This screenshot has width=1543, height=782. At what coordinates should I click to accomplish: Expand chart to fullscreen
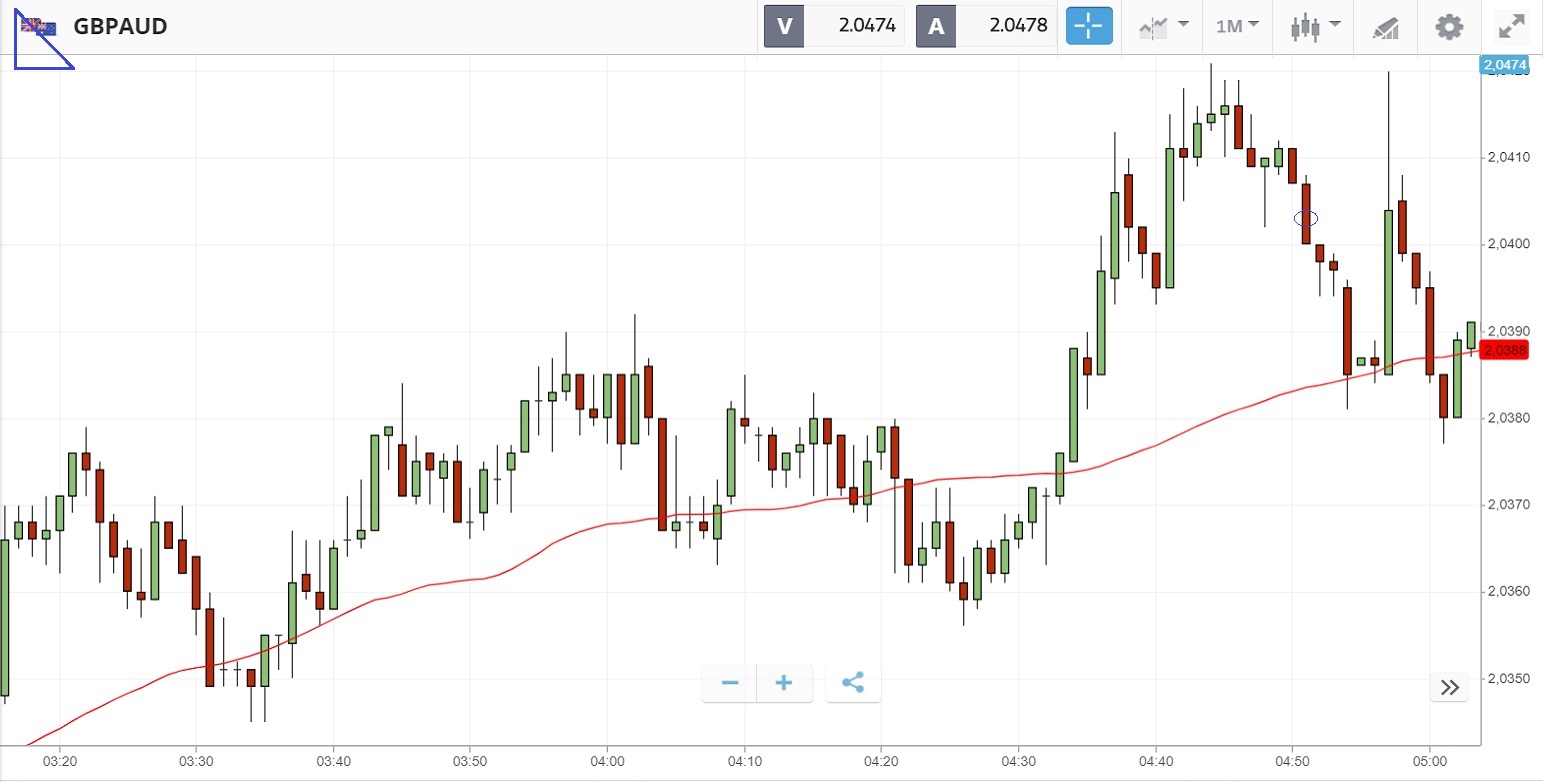click(1510, 26)
